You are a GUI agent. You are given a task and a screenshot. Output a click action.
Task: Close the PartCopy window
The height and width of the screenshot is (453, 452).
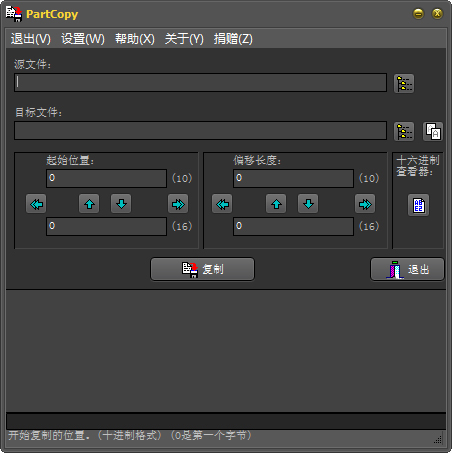(x=437, y=14)
